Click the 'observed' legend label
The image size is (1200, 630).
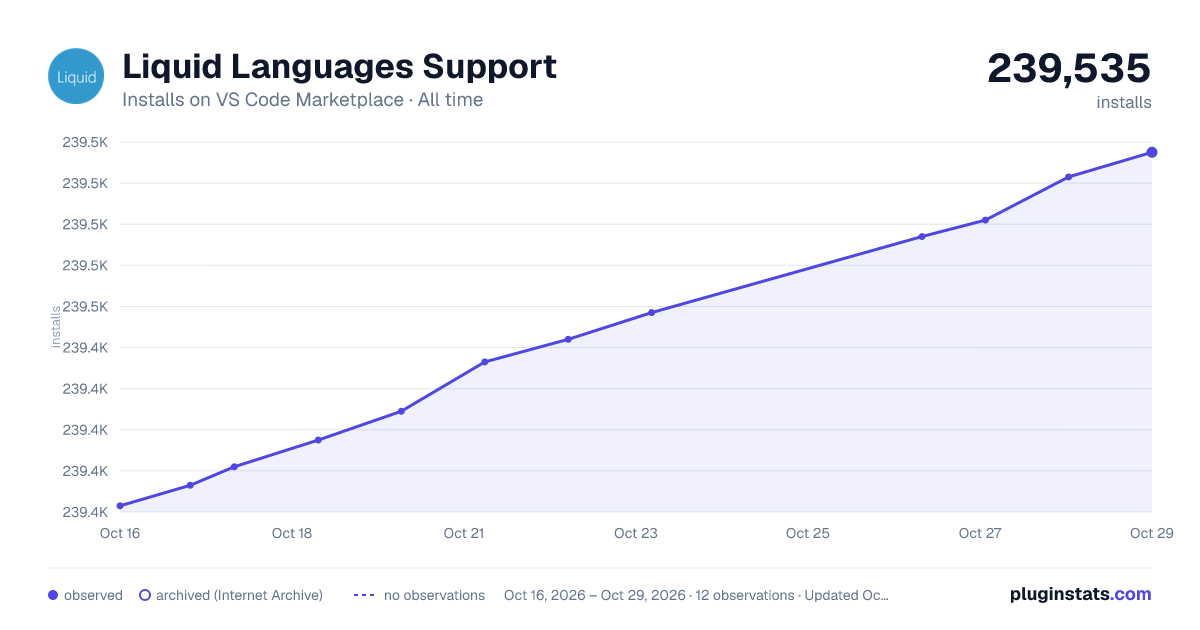93,595
